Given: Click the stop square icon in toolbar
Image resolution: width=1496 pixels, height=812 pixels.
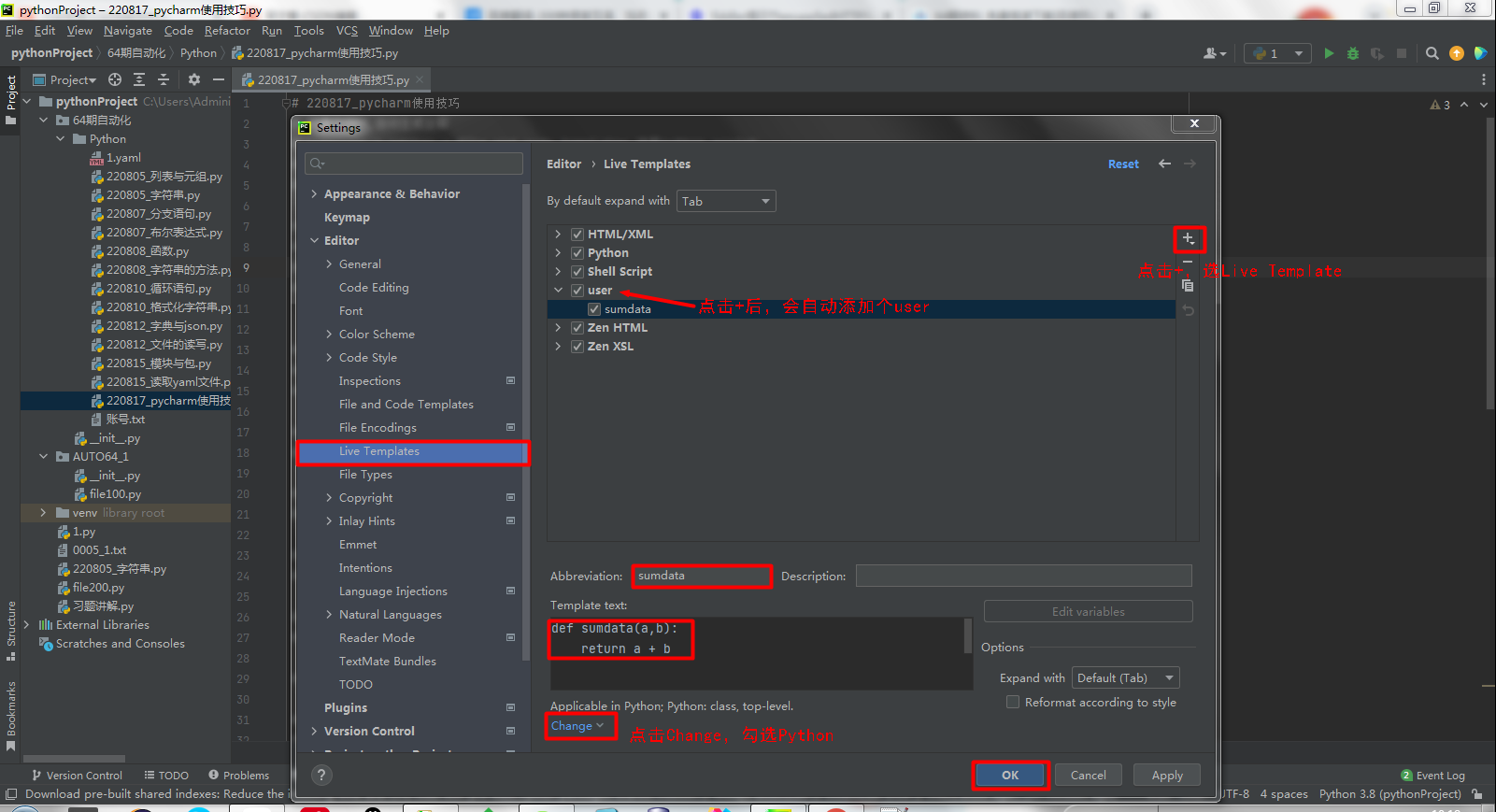Looking at the screenshot, I should point(1402,53).
